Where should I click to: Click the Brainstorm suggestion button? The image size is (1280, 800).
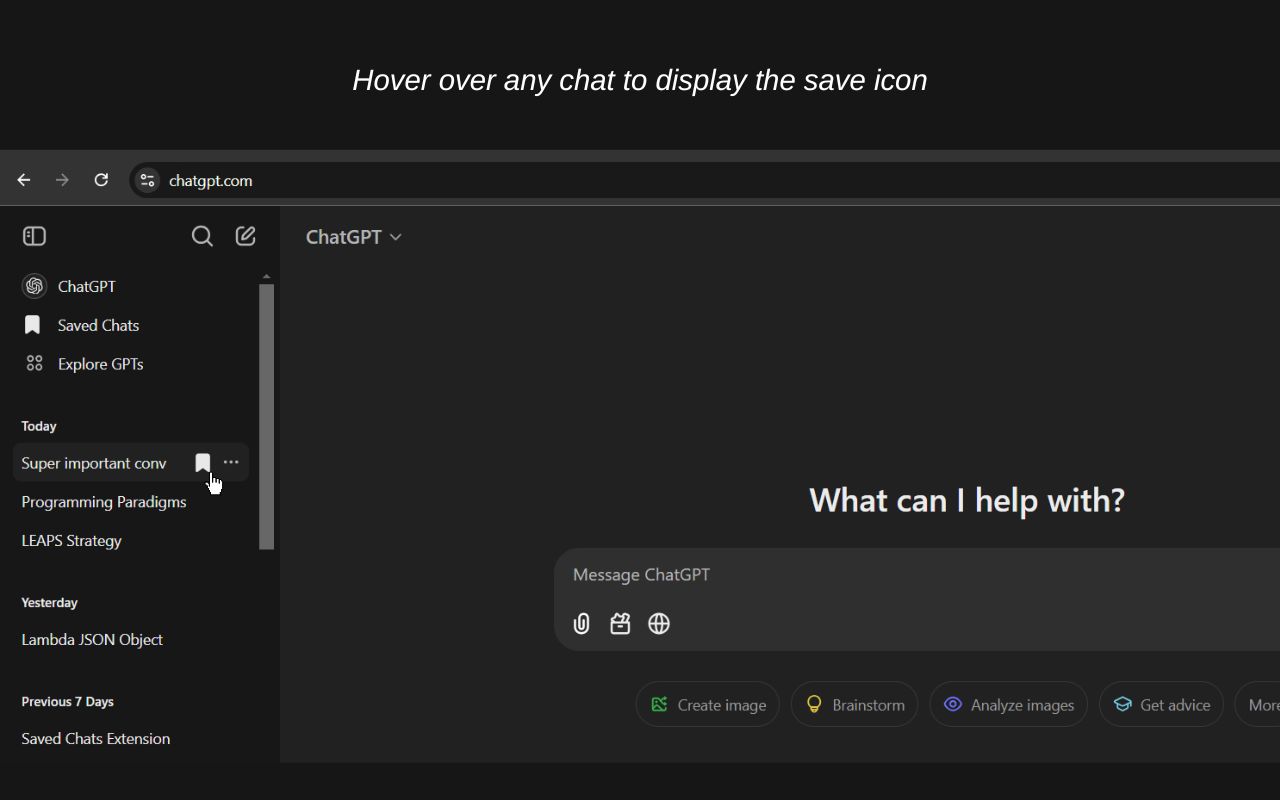pyautogui.click(x=854, y=704)
